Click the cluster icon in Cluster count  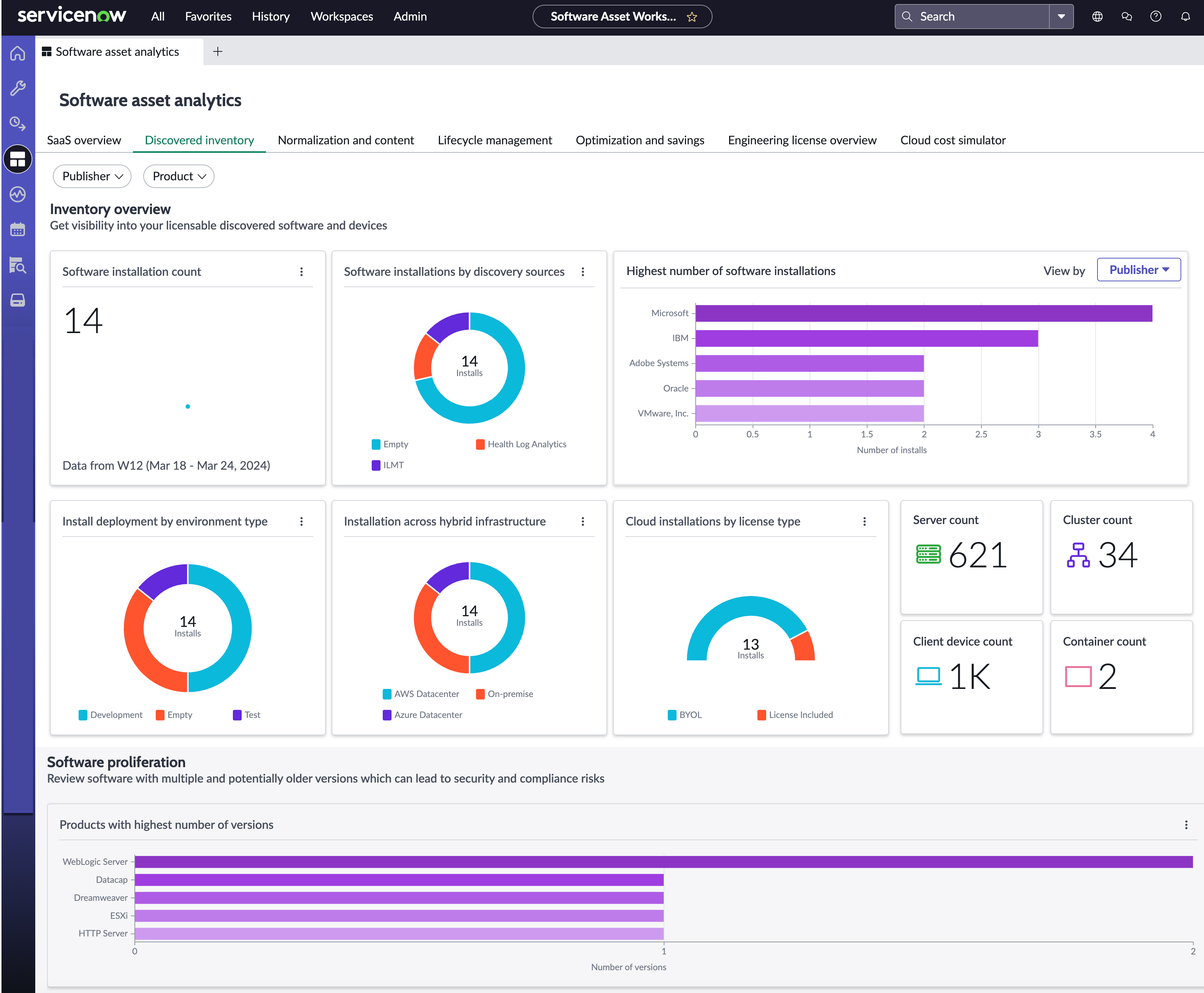(1078, 555)
